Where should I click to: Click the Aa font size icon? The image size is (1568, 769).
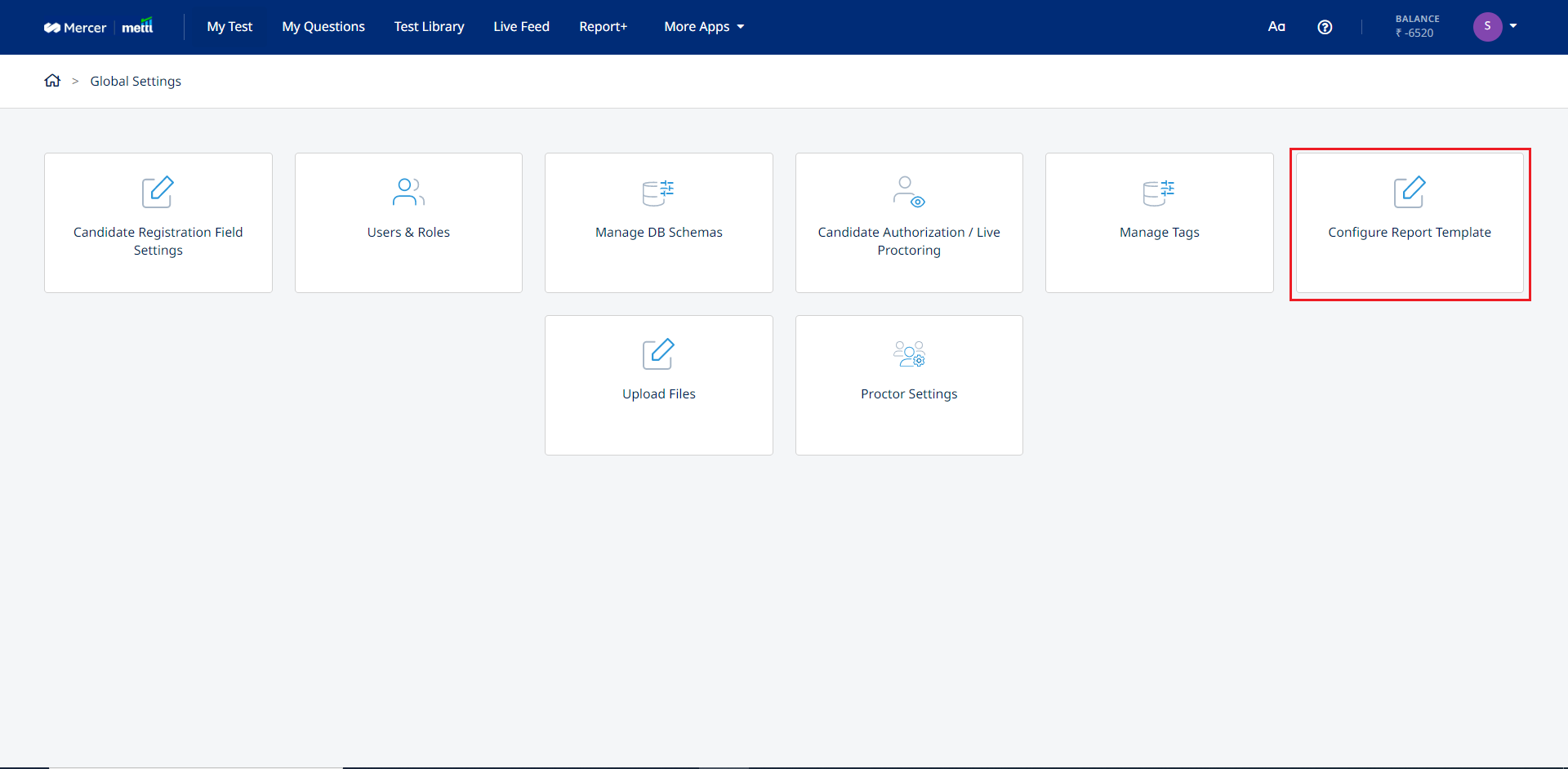pos(1276,27)
